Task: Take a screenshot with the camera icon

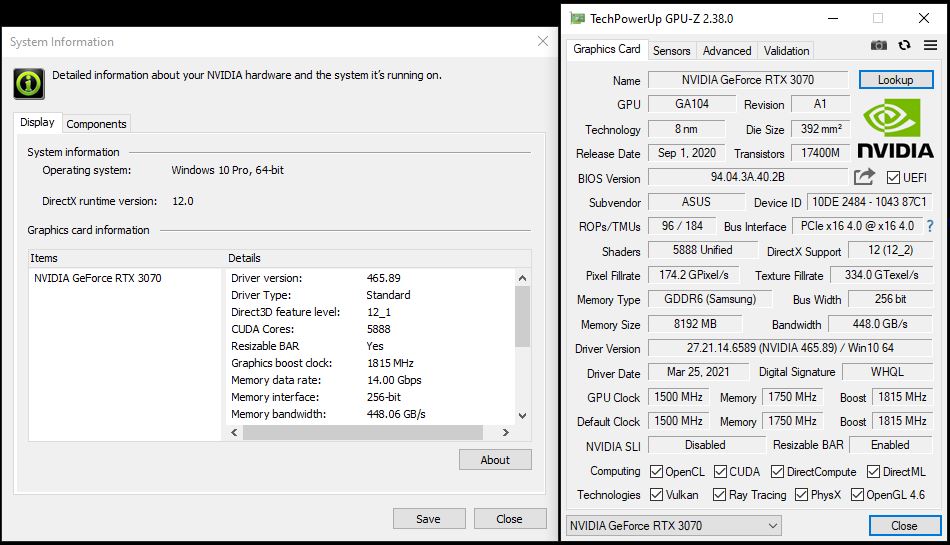Action: (x=878, y=45)
